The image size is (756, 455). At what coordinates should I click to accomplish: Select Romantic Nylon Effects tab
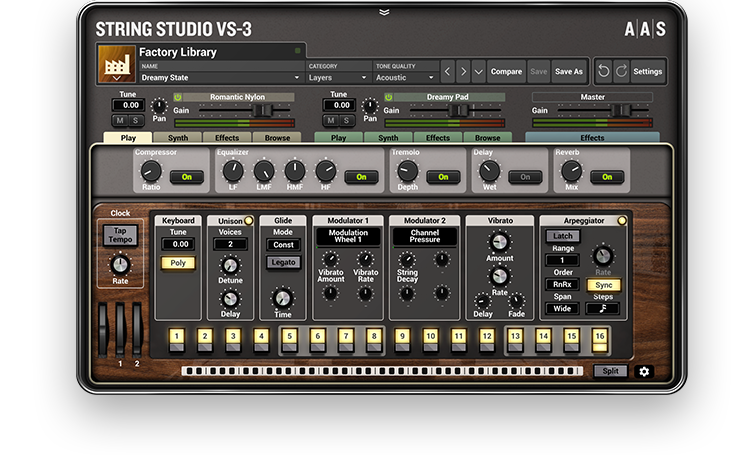point(227,137)
